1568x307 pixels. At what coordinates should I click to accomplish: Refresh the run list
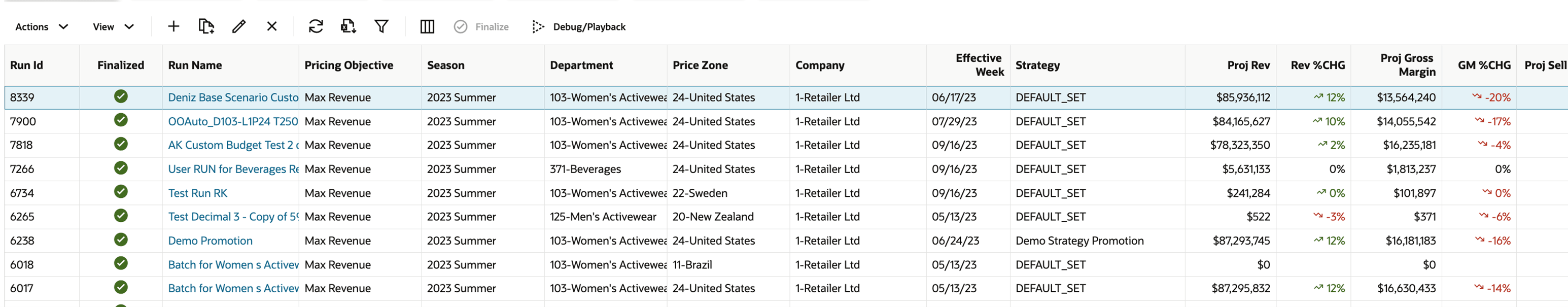pyautogui.click(x=316, y=26)
